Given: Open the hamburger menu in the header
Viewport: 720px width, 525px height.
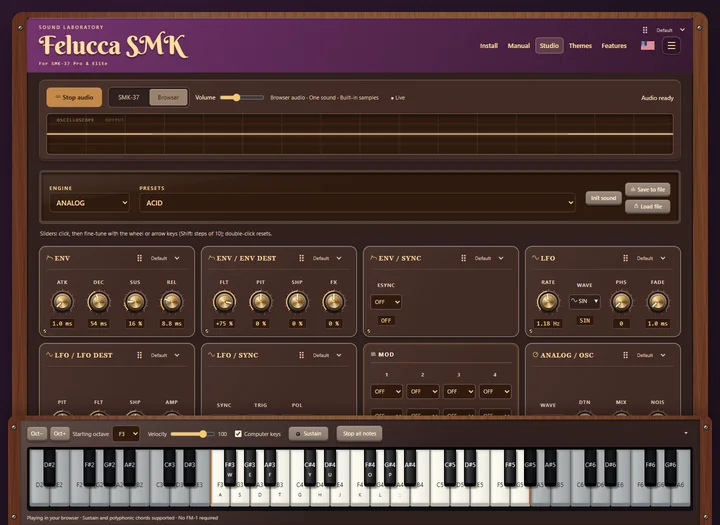Looking at the screenshot, I should [671, 45].
